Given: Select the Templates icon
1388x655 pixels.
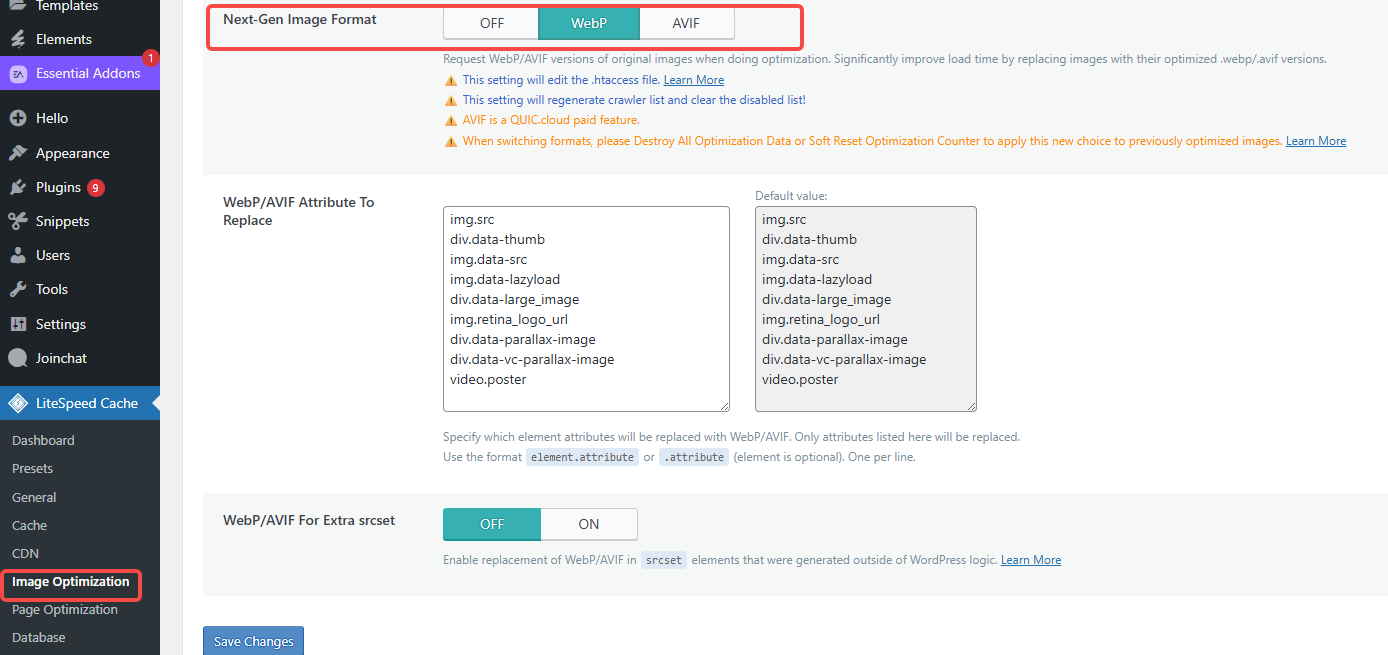Looking at the screenshot, I should click(x=21, y=6).
